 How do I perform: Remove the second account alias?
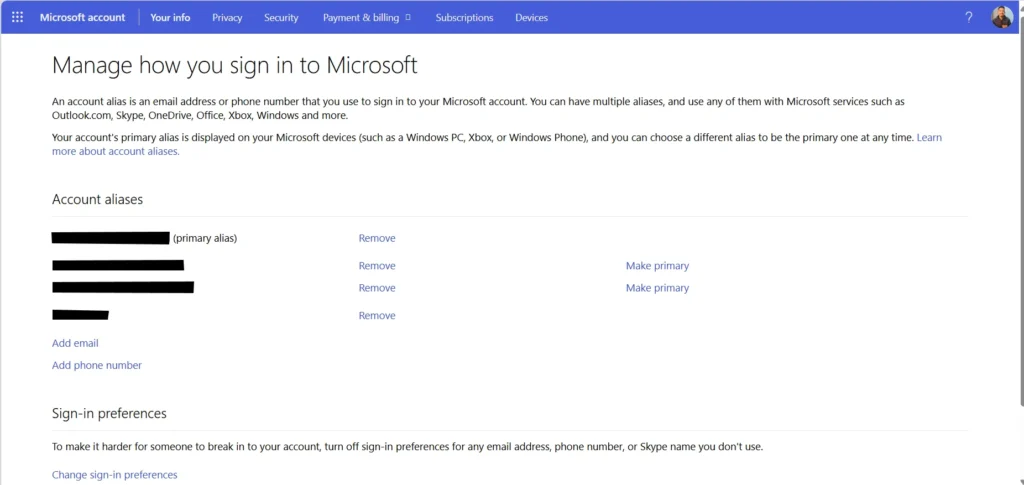(377, 266)
